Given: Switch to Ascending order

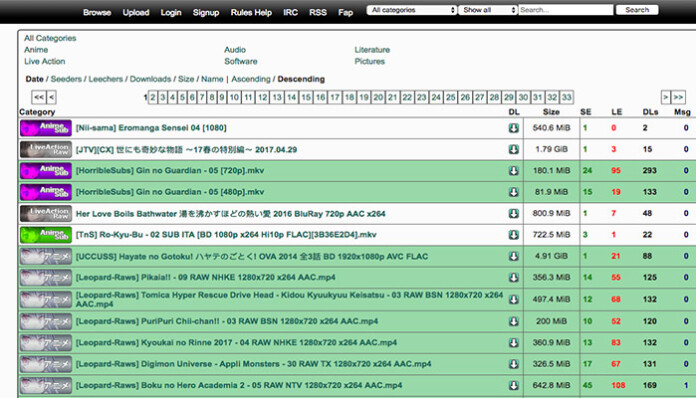Looking at the screenshot, I should coord(251,79).
